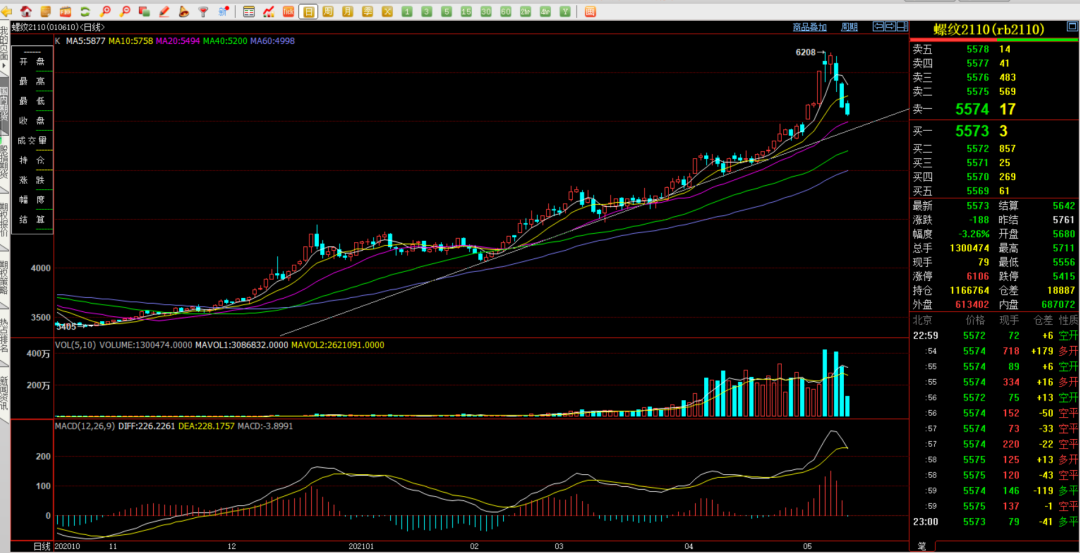The width and height of the screenshot is (1080, 553).
Task: Open the funnel filter icon
Action: [203, 11]
